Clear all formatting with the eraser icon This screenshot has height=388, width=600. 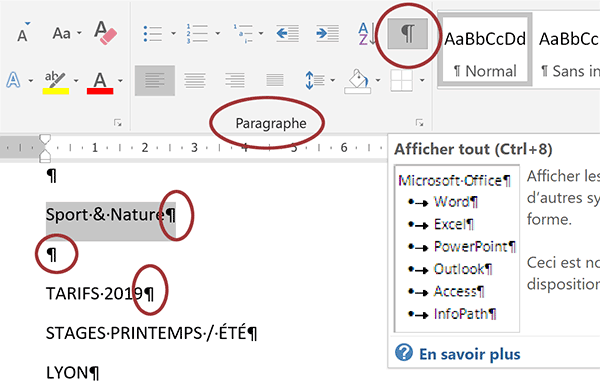tap(105, 33)
